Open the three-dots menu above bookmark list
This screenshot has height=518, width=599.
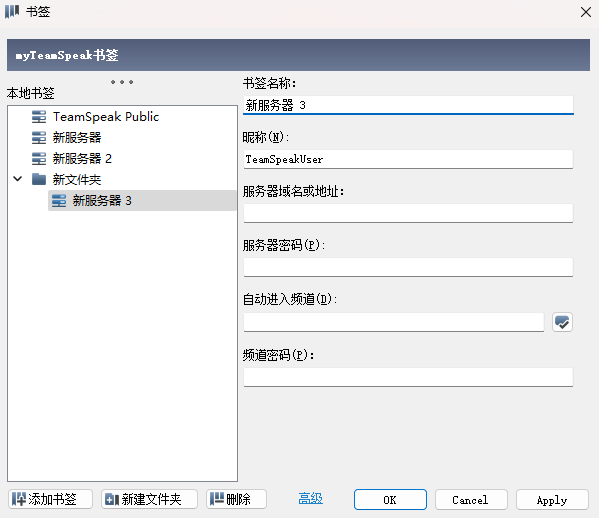pyautogui.click(x=122, y=82)
